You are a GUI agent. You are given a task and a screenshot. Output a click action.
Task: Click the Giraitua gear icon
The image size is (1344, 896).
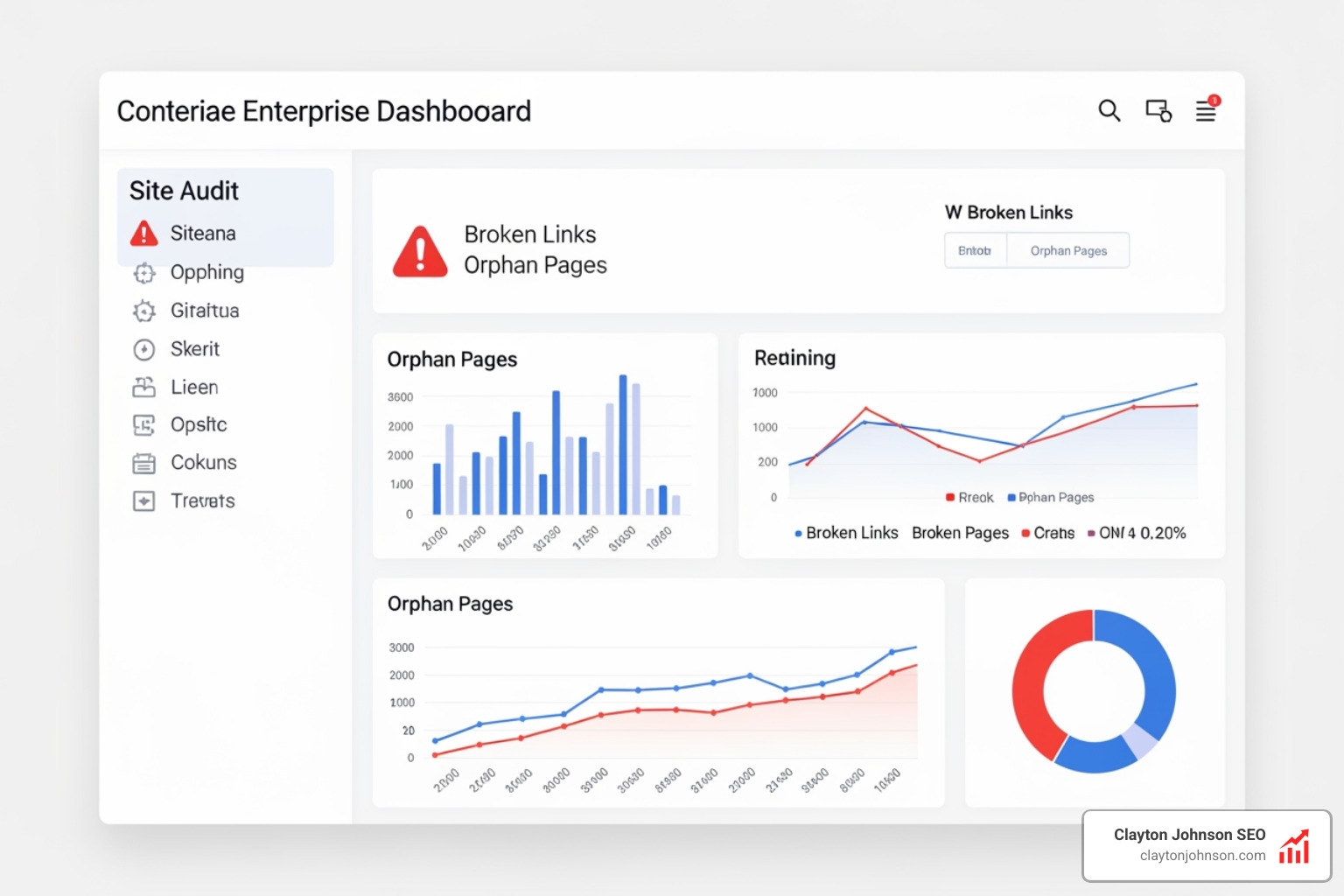(x=143, y=311)
